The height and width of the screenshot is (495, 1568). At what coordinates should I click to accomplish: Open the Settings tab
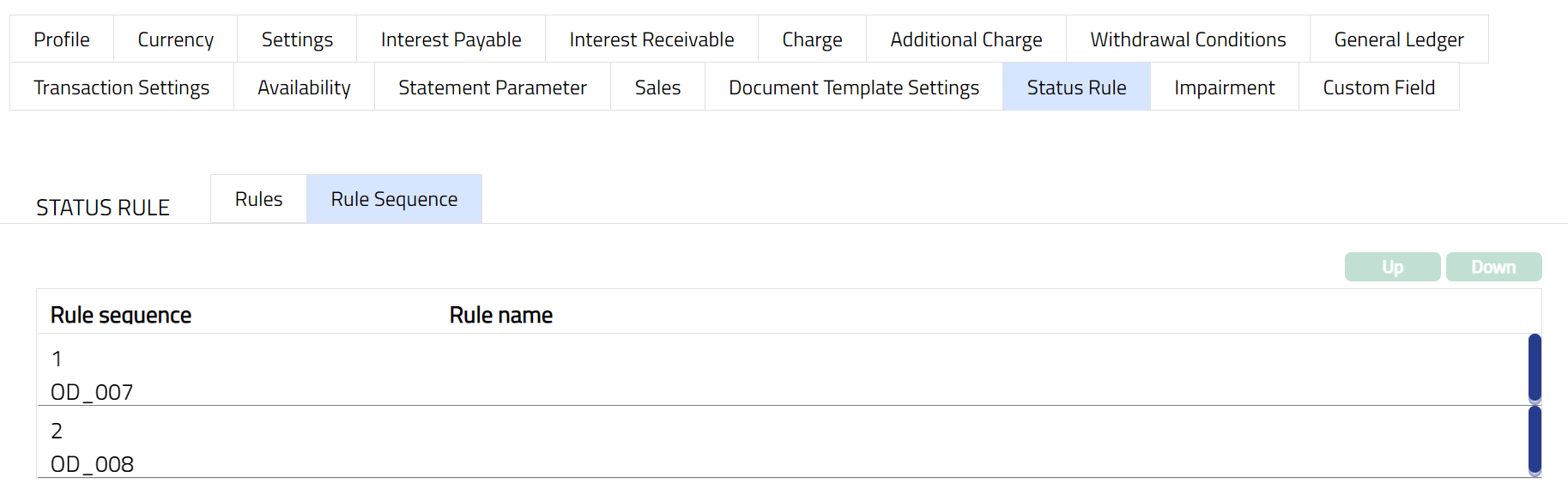297,39
